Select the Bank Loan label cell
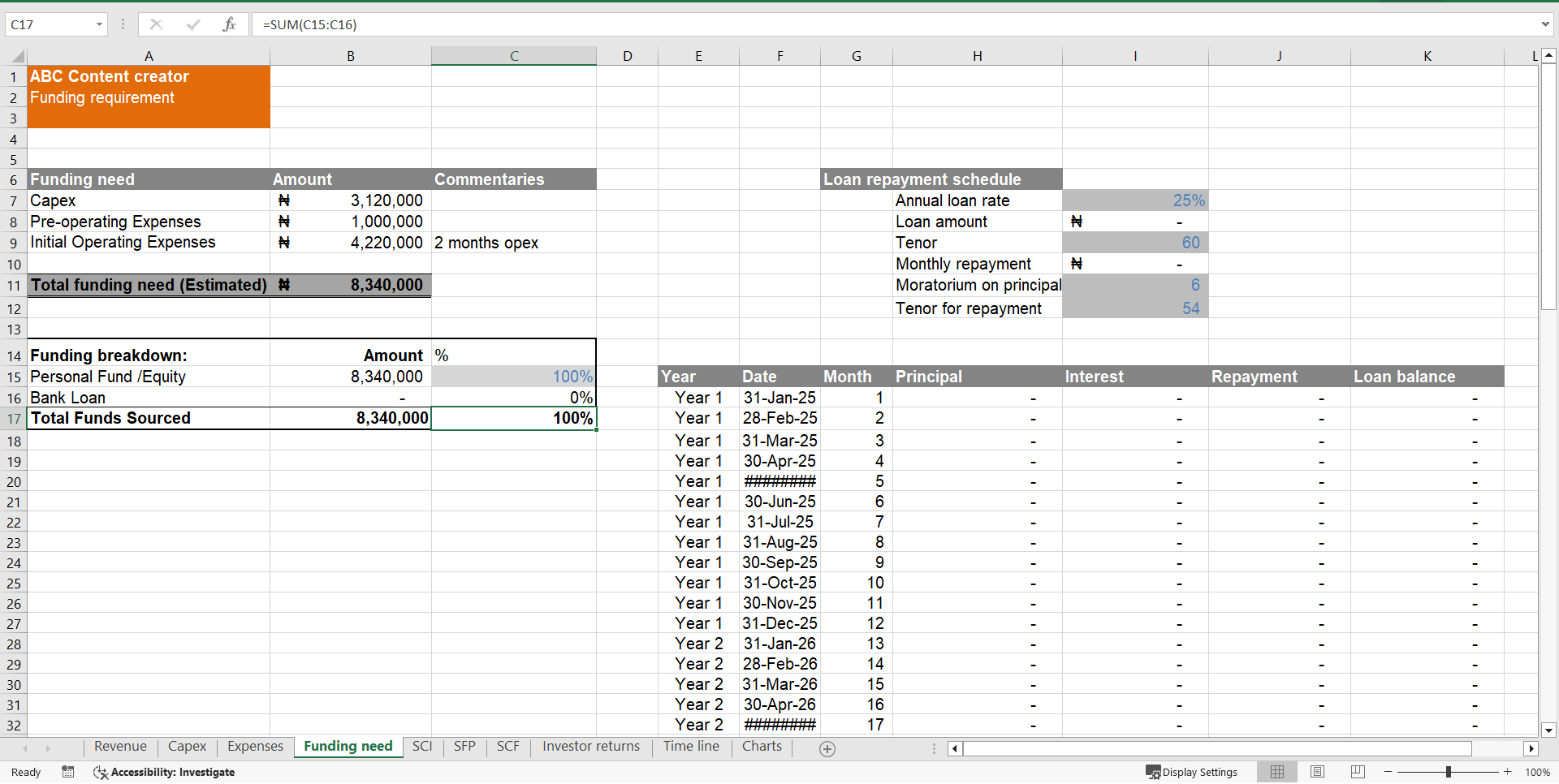The image size is (1559, 784). point(149,398)
